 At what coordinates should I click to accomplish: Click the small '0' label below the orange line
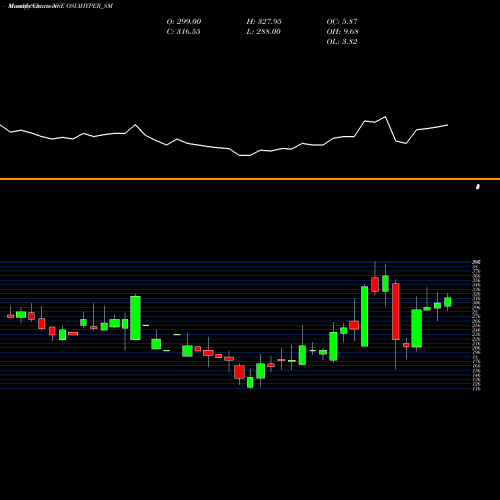[x=478, y=187]
